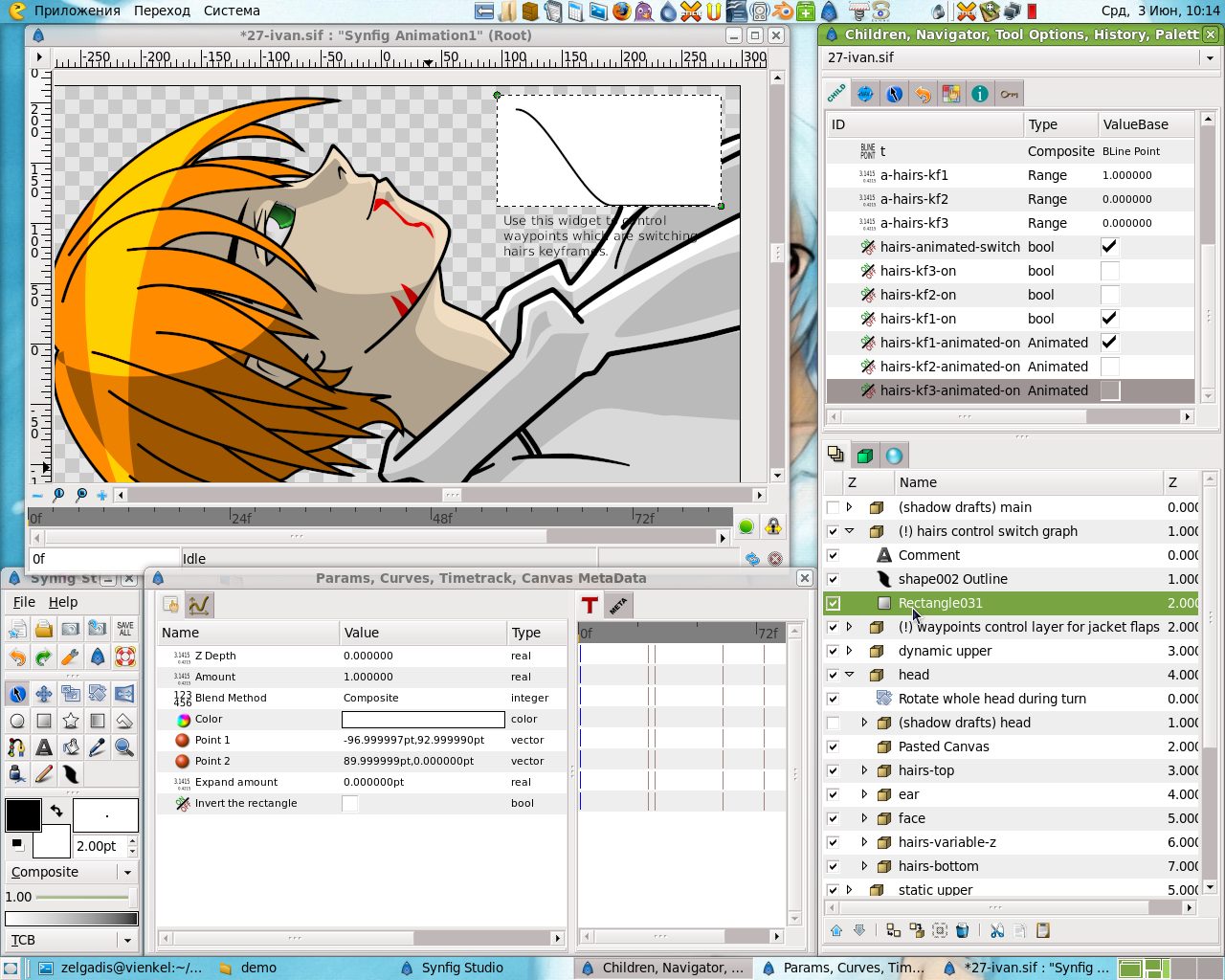Screen dimensions: 1225x980
Task: Enable the (shadow drafts) main layer checkbox
Action: pyautogui.click(x=833, y=507)
